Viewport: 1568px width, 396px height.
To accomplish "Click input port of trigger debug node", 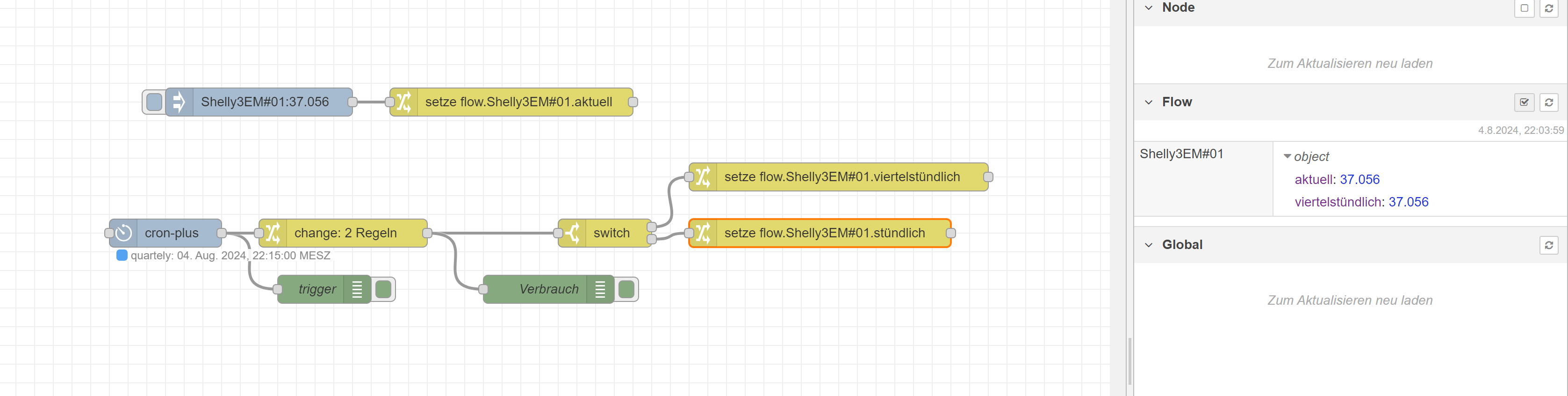I will [278, 289].
